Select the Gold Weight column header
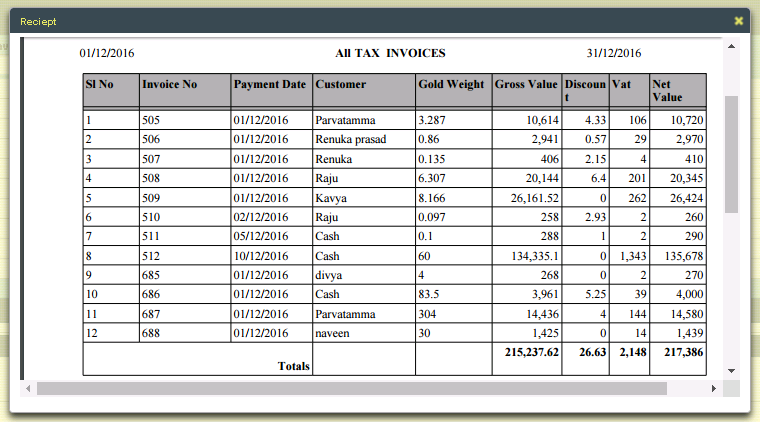760x422 pixels. pyautogui.click(x=452, y=85)
